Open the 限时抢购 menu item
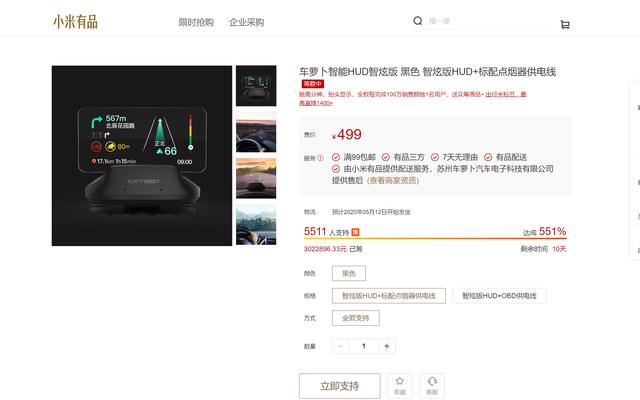This screenshot has width=640, height=400. click(x=196, y=22)
